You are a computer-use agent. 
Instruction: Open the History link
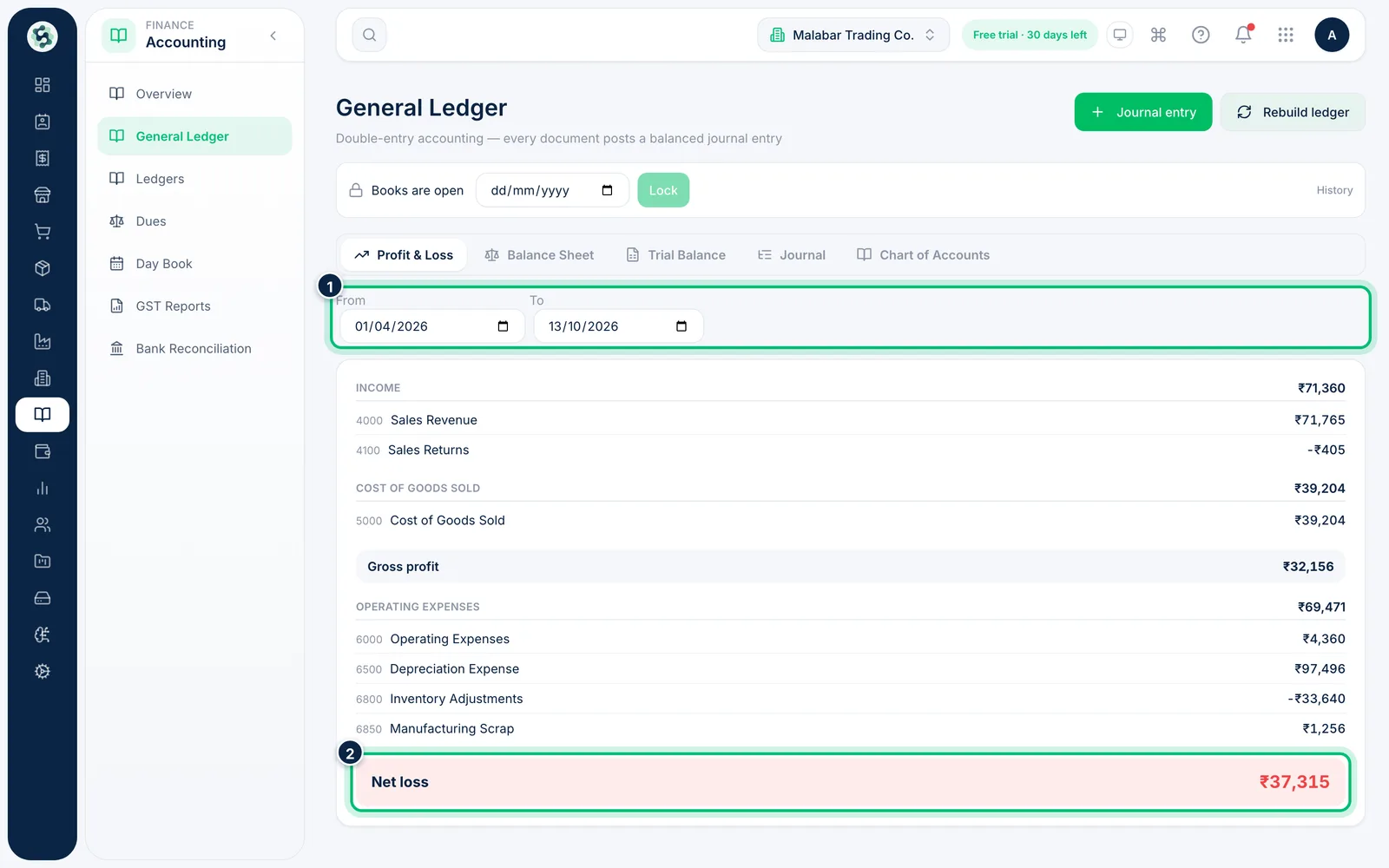(1334, 190)
